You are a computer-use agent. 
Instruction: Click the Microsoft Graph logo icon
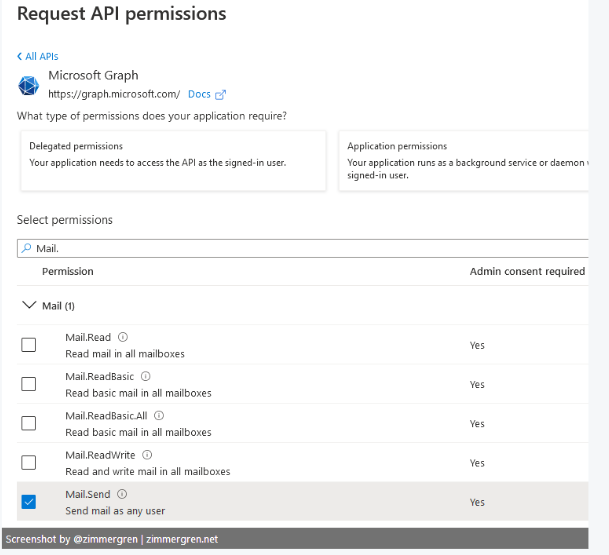pyautogui.click(x=27, y=85)
